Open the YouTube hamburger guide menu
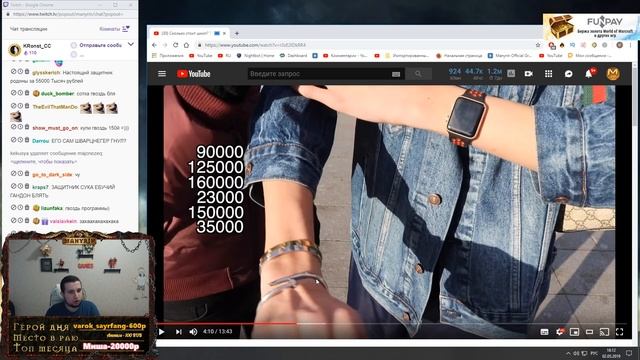The width and height of the screenshot is (640, 360). (x=162, y=74)
